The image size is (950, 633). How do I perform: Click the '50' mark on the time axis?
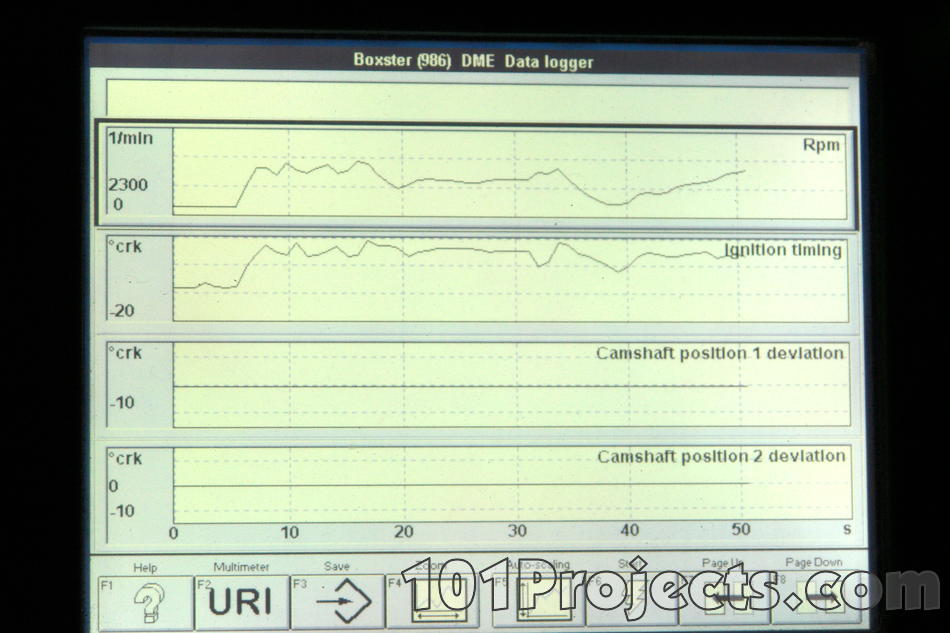click(741, 529)
